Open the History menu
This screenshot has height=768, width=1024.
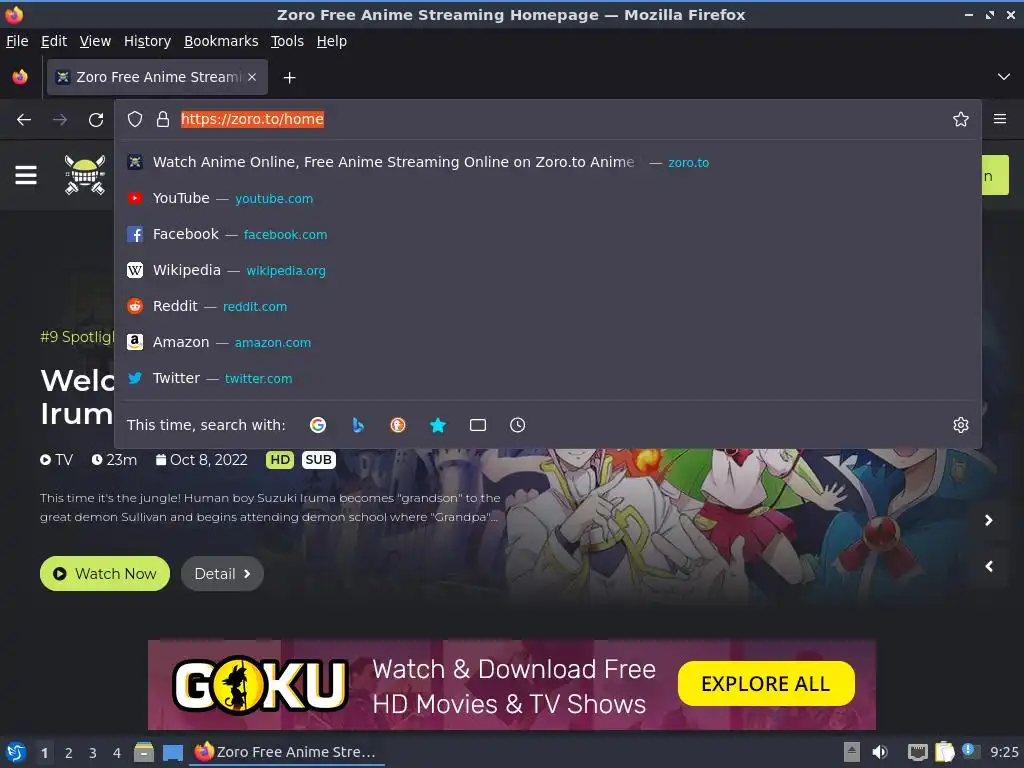(148, 41)
